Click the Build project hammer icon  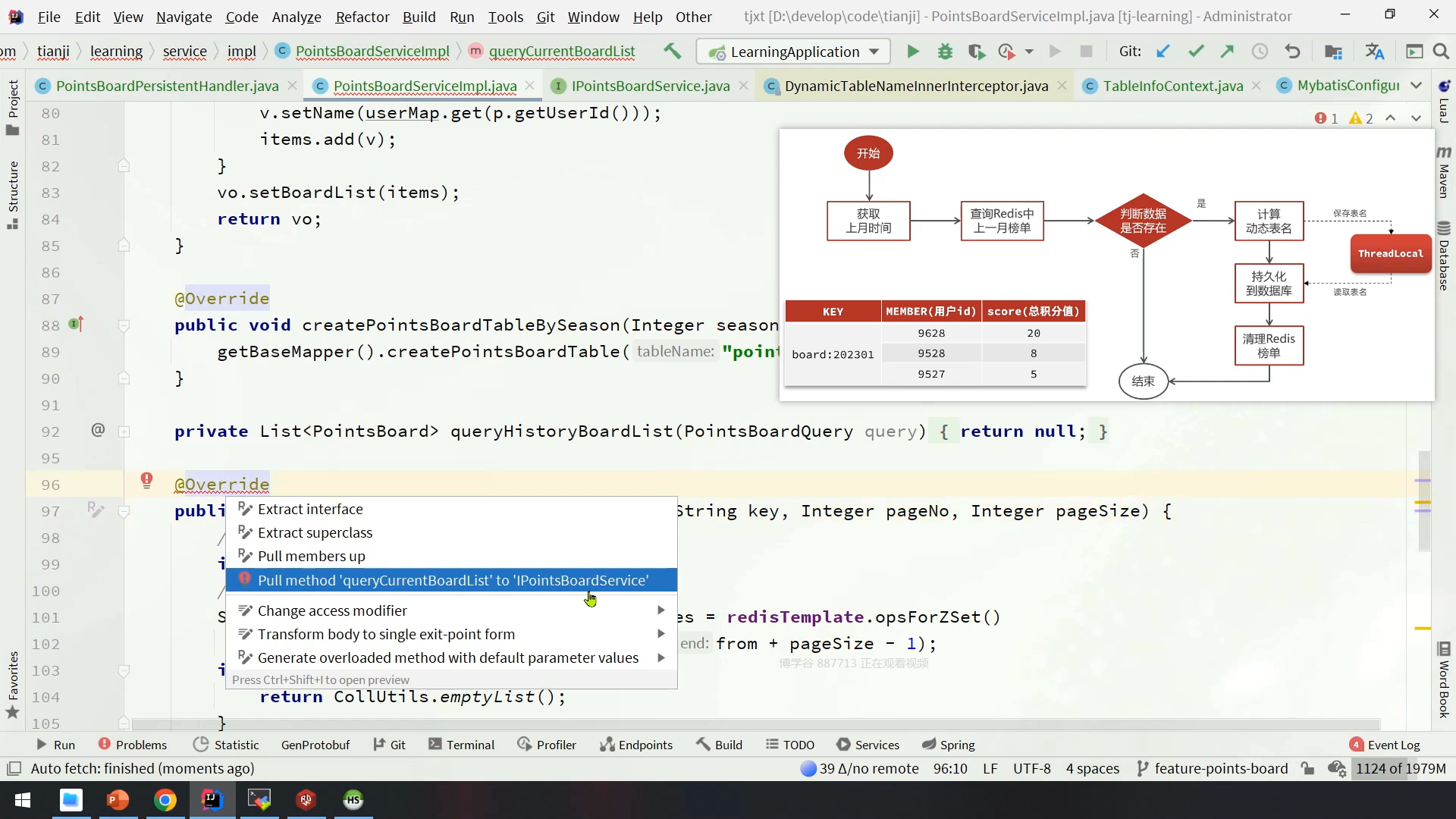pos(672,52)
